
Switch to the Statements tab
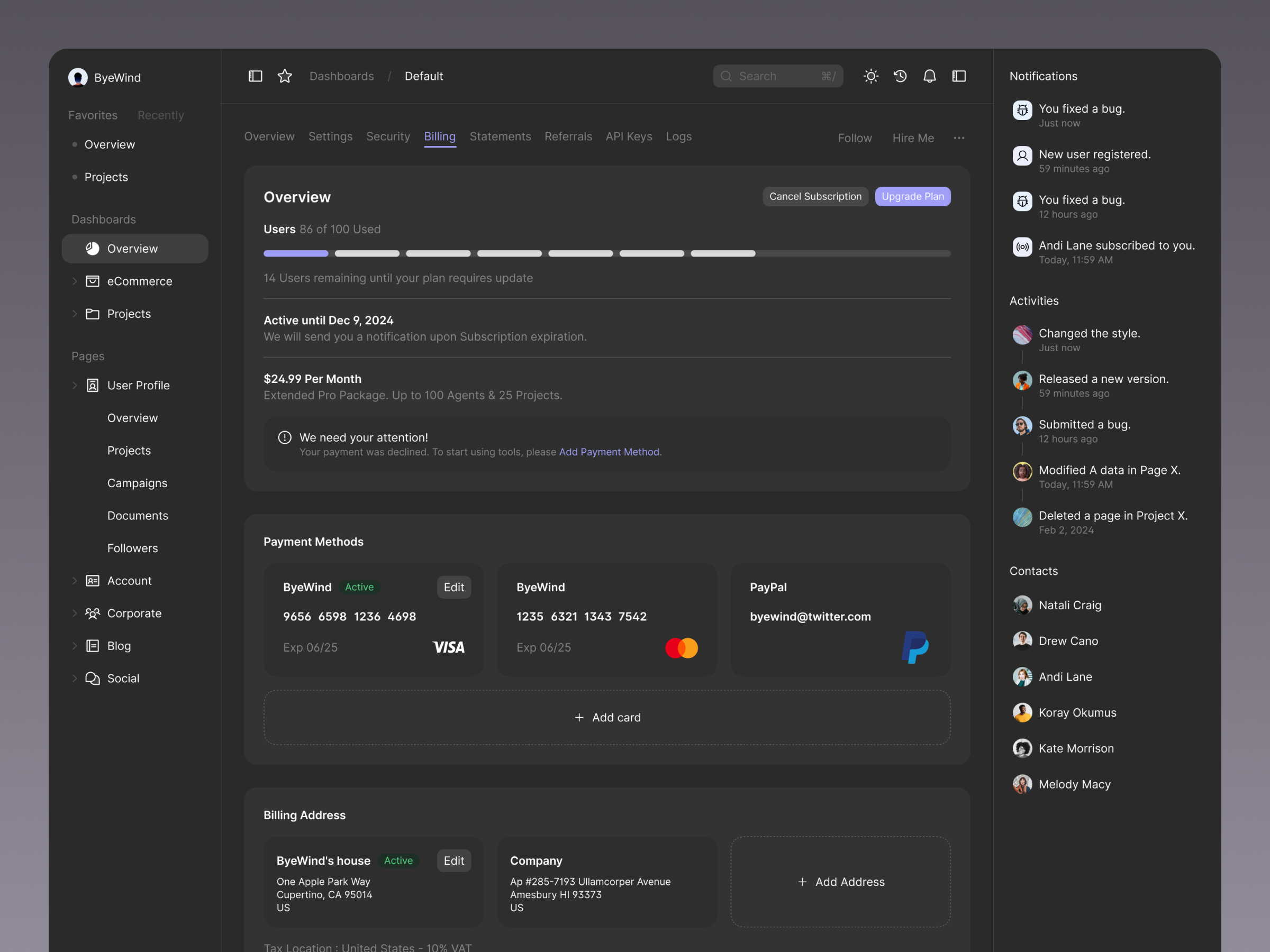(500, 136)
